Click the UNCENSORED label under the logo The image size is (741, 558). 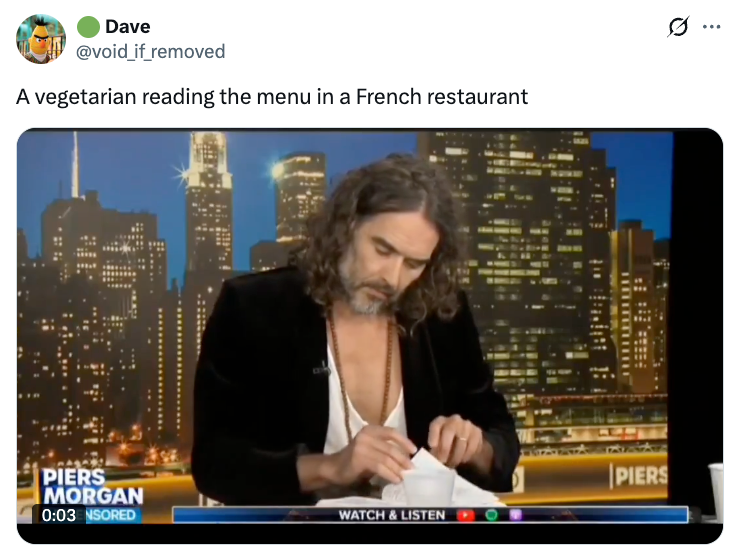click(x=110, y=515)
